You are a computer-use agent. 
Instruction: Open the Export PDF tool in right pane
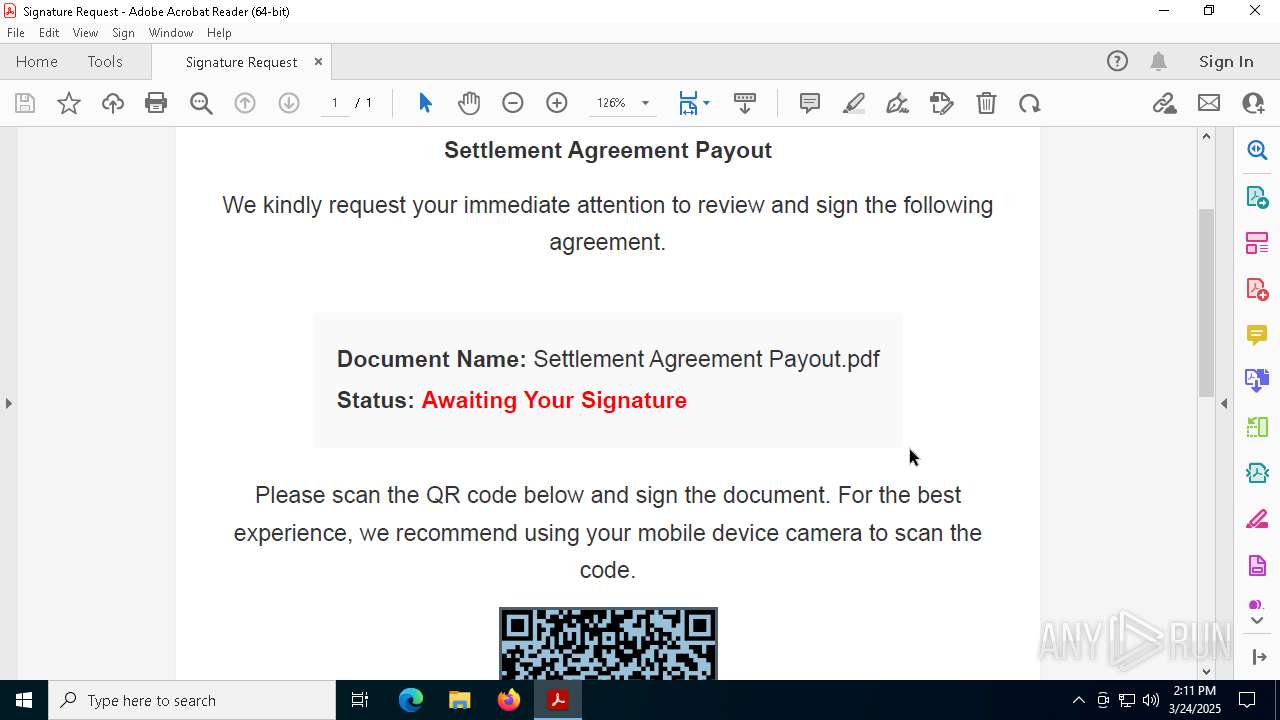coord(1257,196)
